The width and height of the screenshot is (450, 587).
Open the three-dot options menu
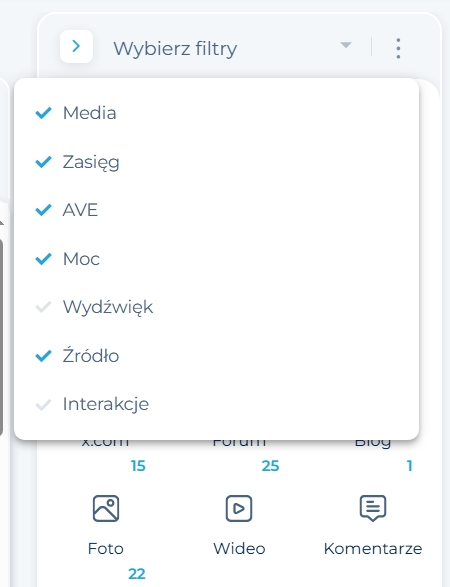click(398, 48)
